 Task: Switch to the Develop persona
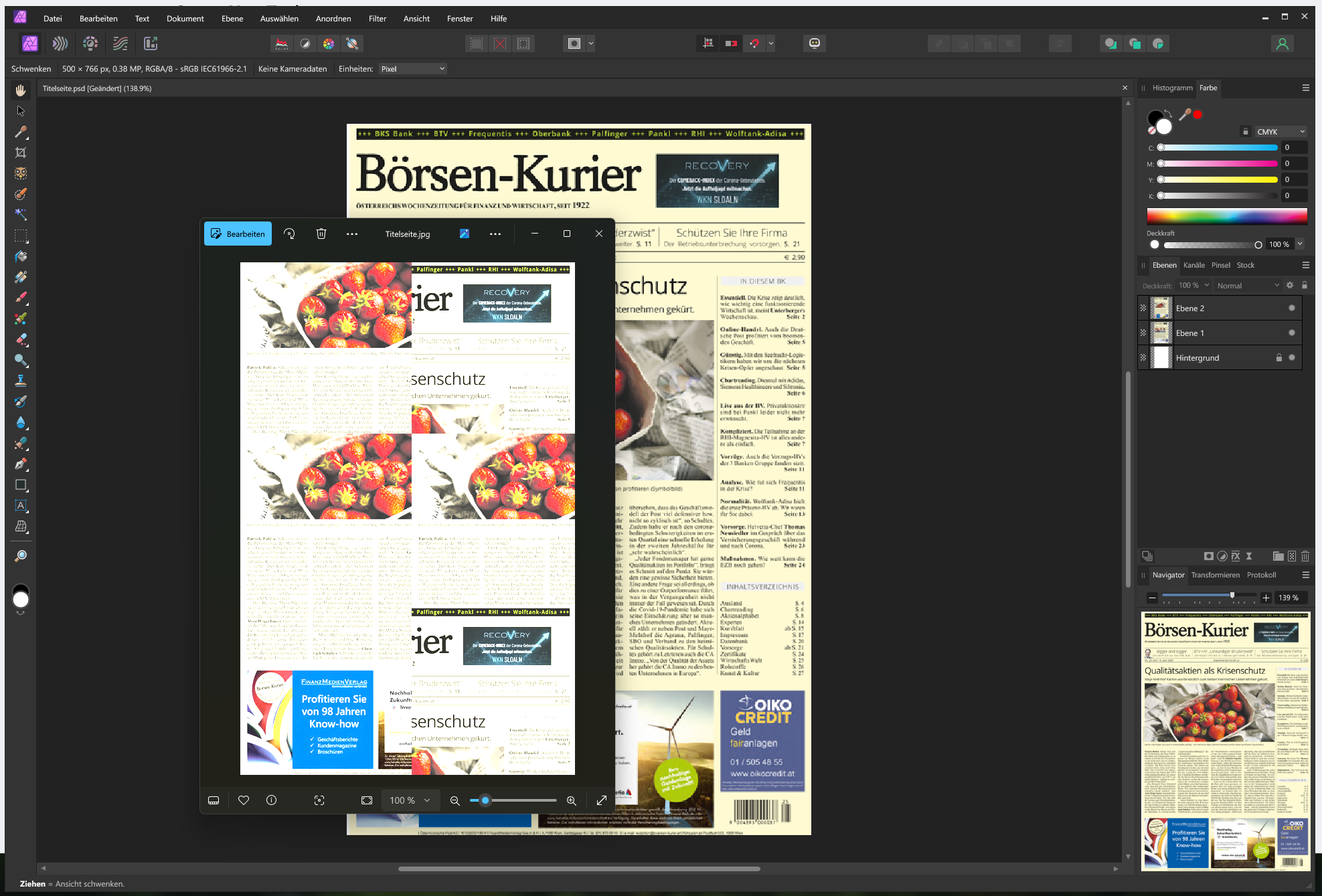90,43
